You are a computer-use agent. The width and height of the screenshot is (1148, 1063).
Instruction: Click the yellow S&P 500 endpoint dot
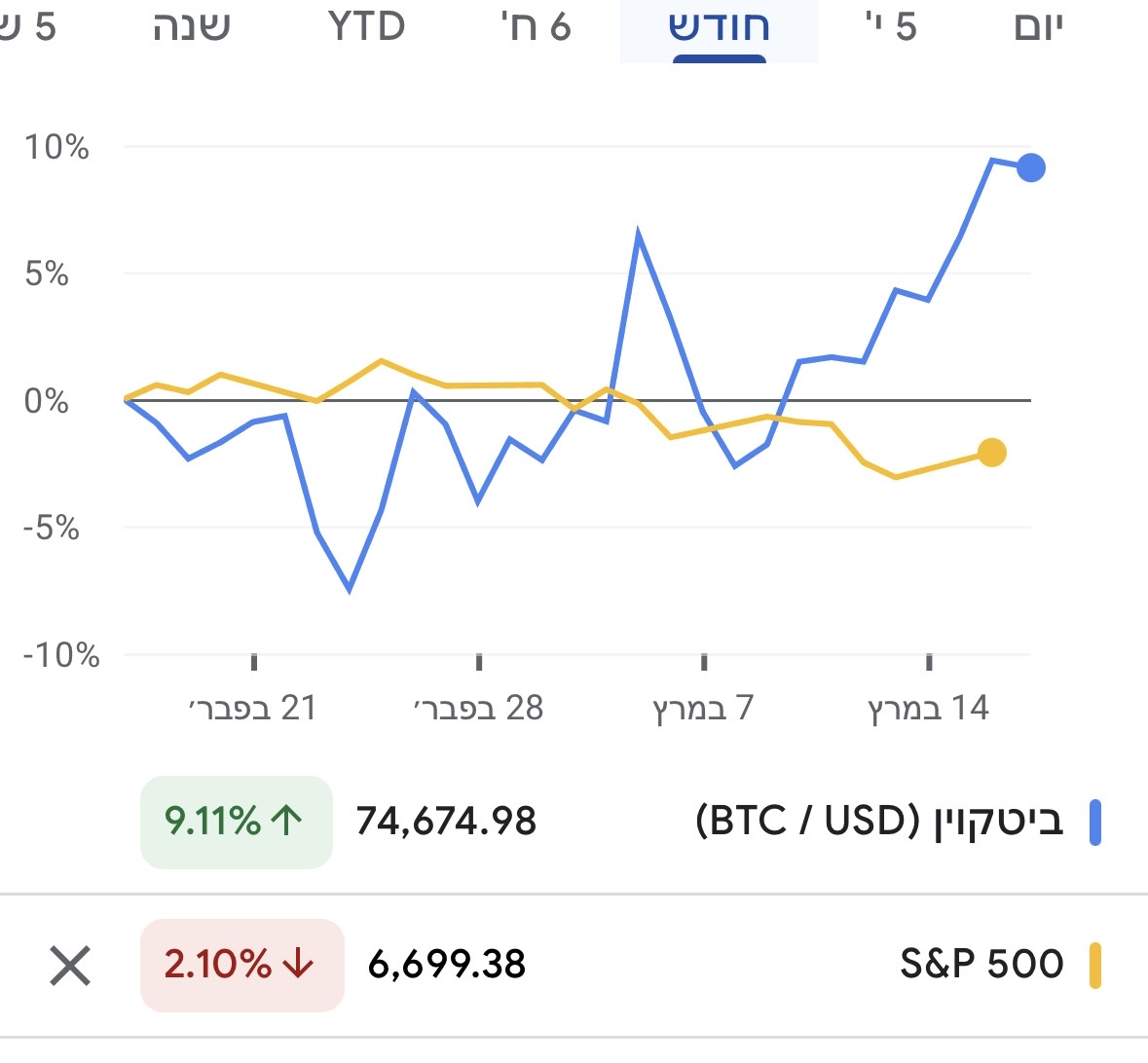coord(991,453)
